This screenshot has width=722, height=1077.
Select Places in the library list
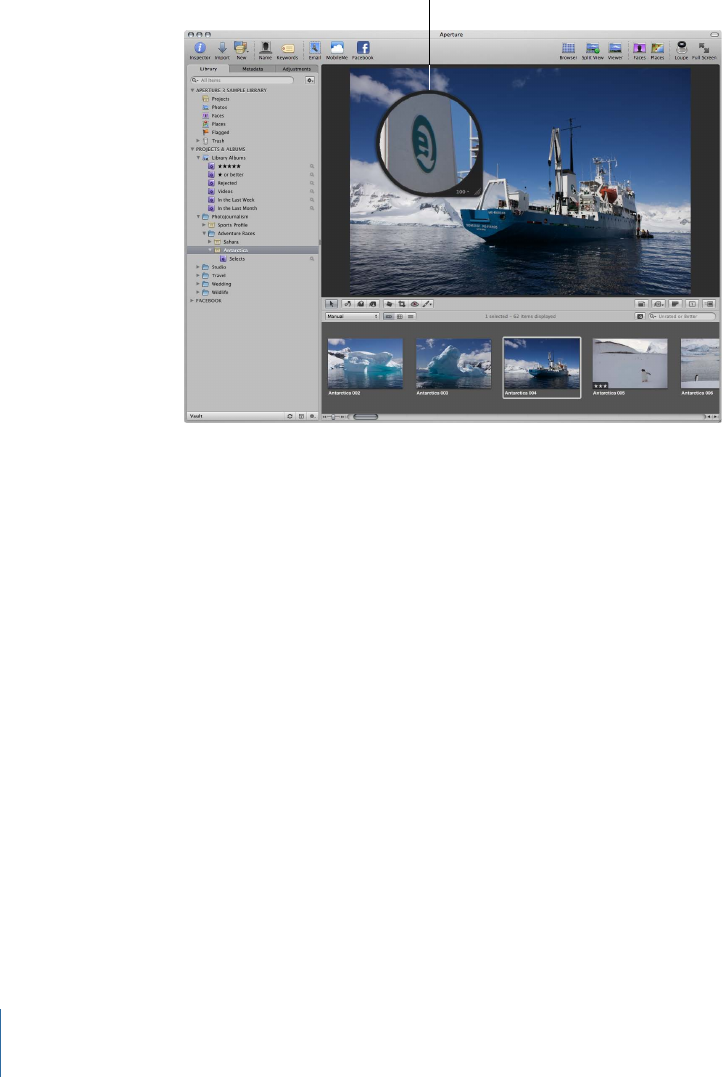pos(218,124)
